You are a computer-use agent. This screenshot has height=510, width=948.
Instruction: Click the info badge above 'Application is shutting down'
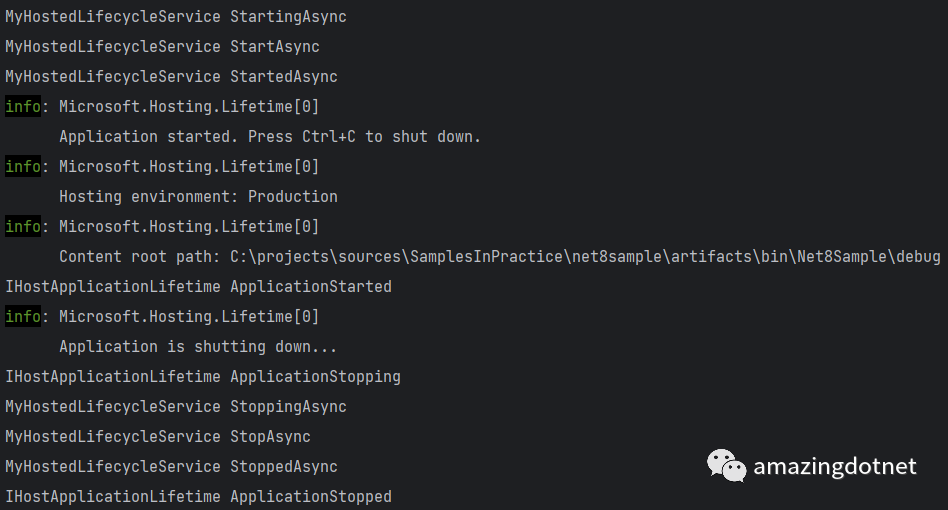click(23, 317)
